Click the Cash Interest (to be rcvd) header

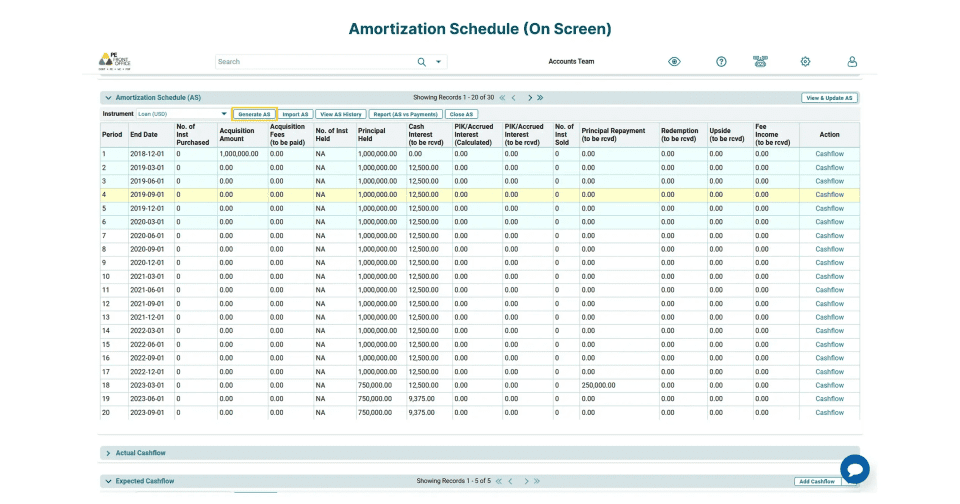[x=426, y=135]
